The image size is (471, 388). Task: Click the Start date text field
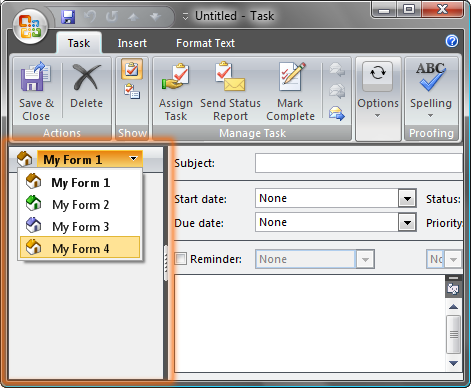click(327, 198)
